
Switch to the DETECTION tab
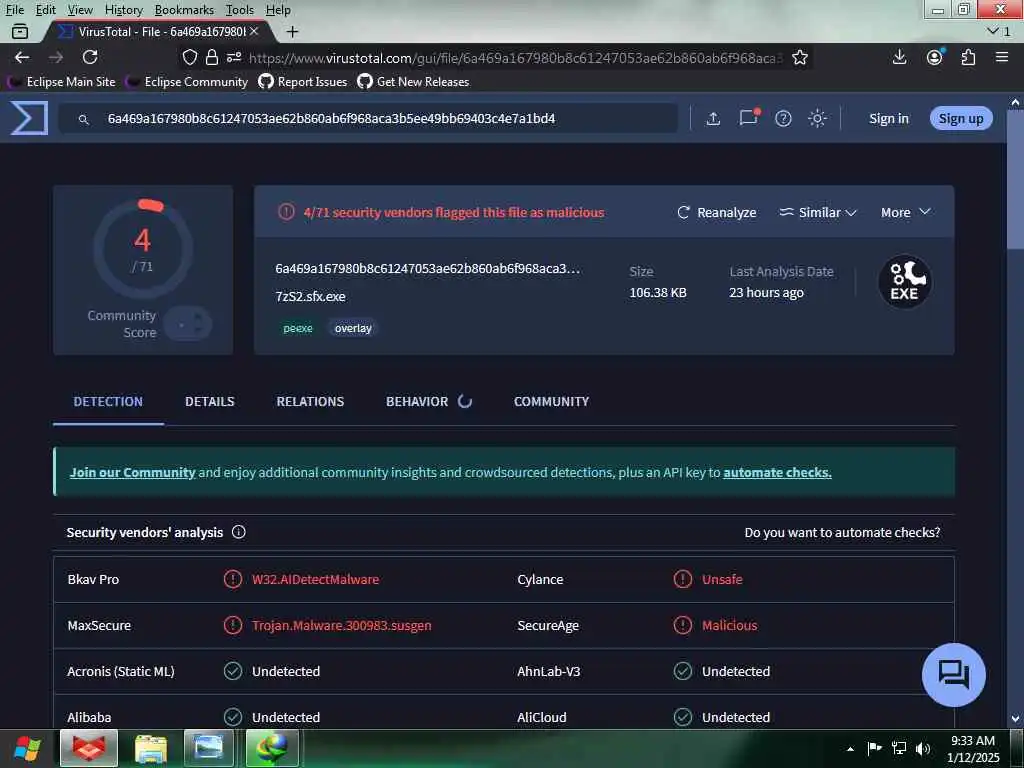pyautogui.click(x=108, y=401)
